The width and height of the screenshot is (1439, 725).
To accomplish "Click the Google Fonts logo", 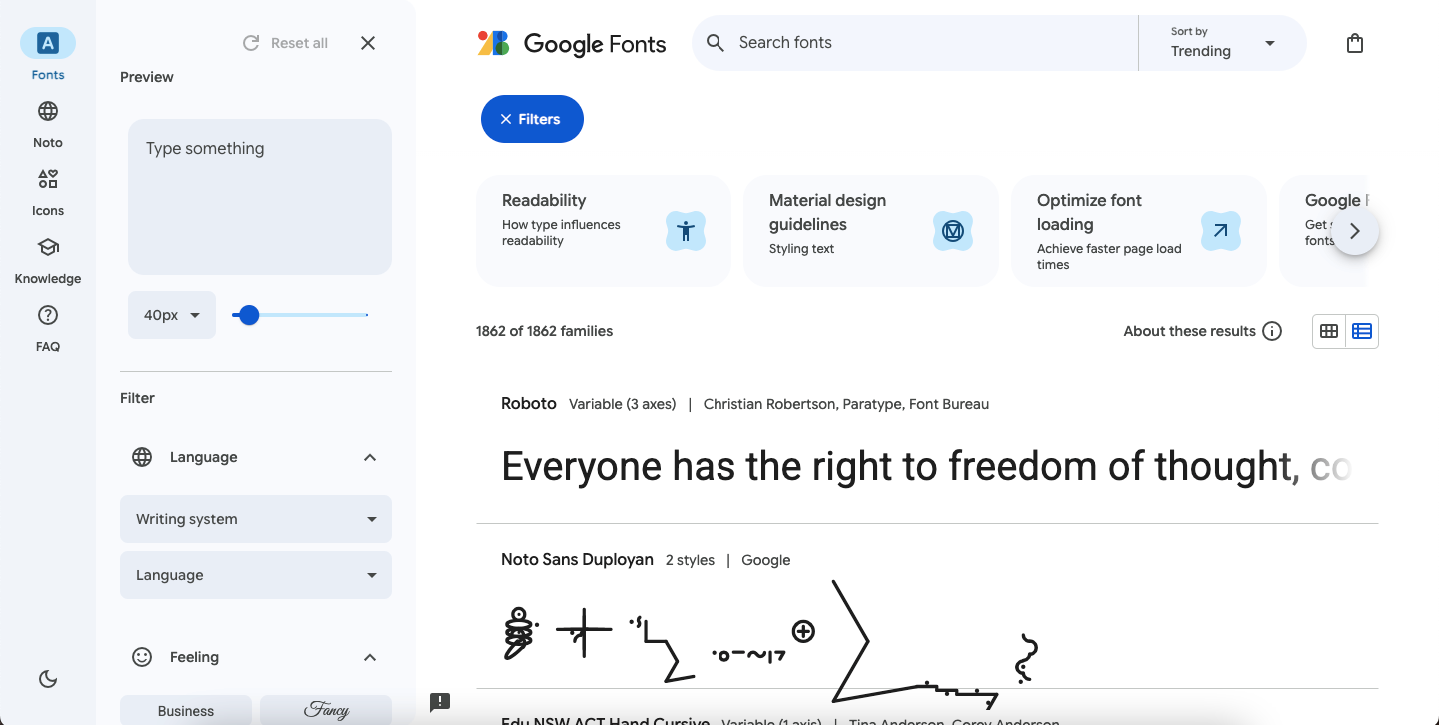I will pyautogui.click(x=572, y=43).
